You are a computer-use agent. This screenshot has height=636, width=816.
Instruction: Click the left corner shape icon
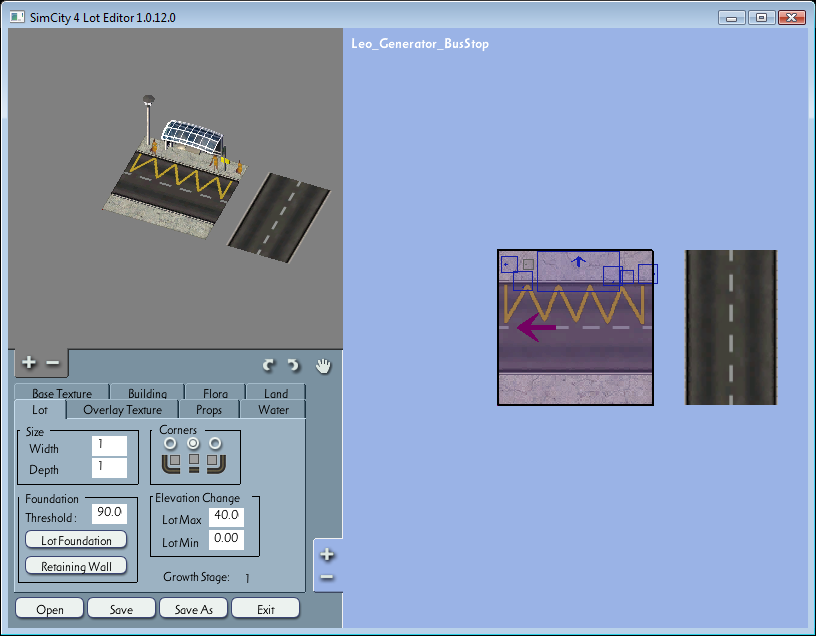(171, 463)
